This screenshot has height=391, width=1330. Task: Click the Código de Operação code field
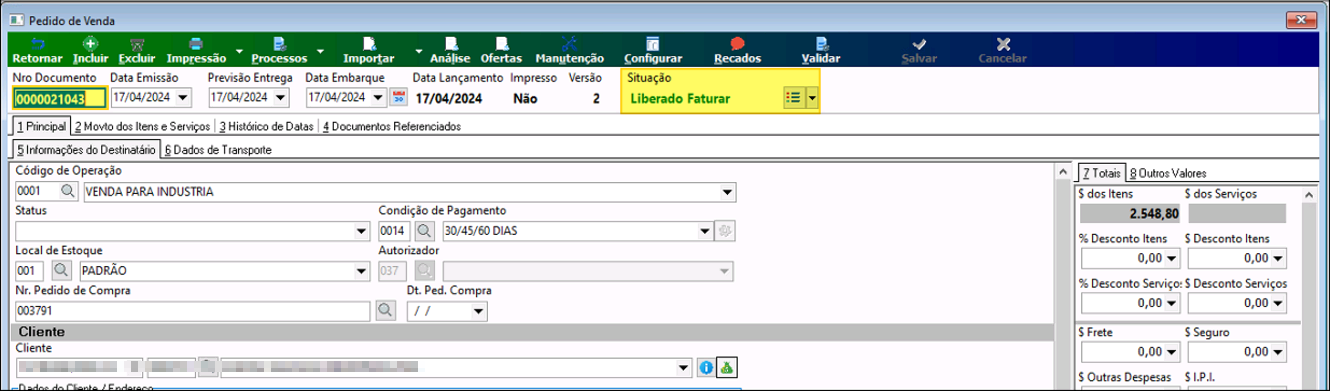tap(37, 191)
